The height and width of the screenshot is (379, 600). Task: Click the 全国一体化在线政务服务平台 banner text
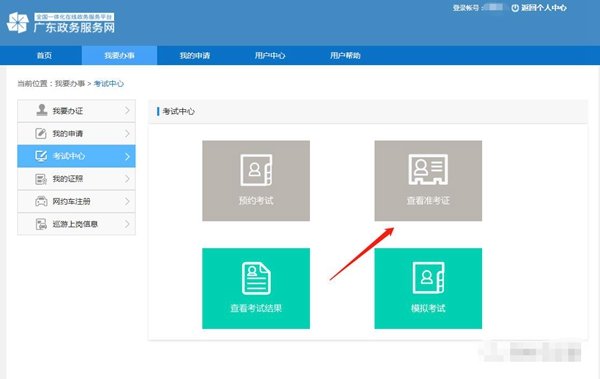(x=74, y=17)
